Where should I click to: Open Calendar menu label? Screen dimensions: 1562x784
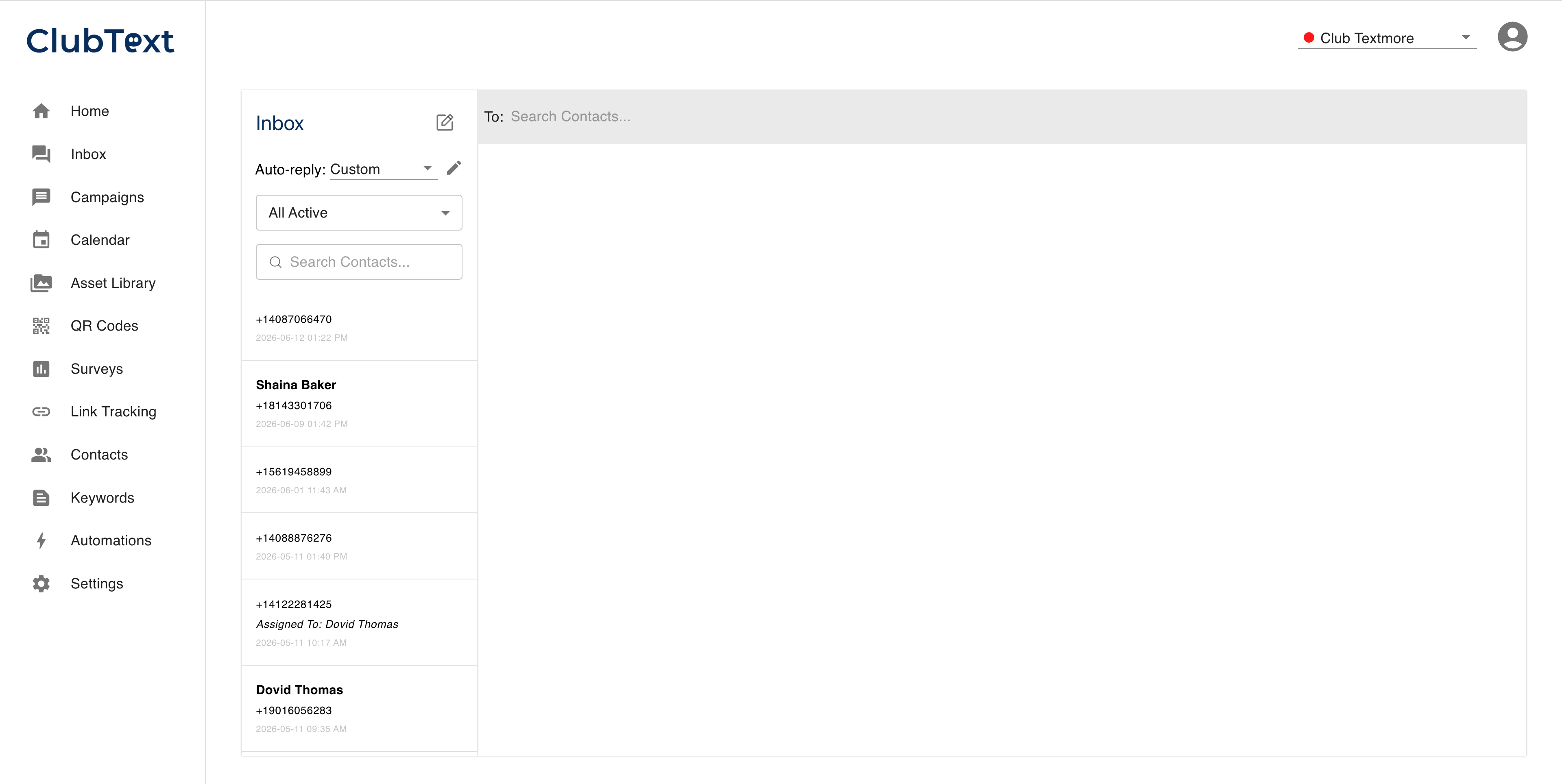tap(100, 240)
